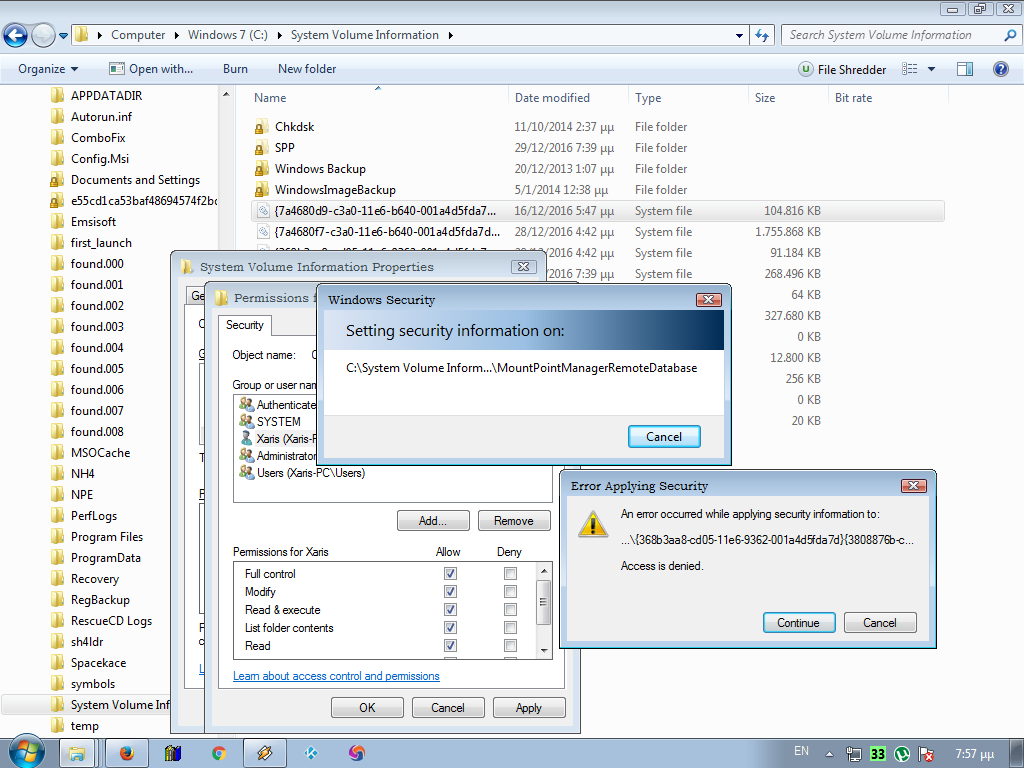Click the Explorer Back navigation arrow
This screenshot has width=1024, height=768.
(x=16, y=35)
